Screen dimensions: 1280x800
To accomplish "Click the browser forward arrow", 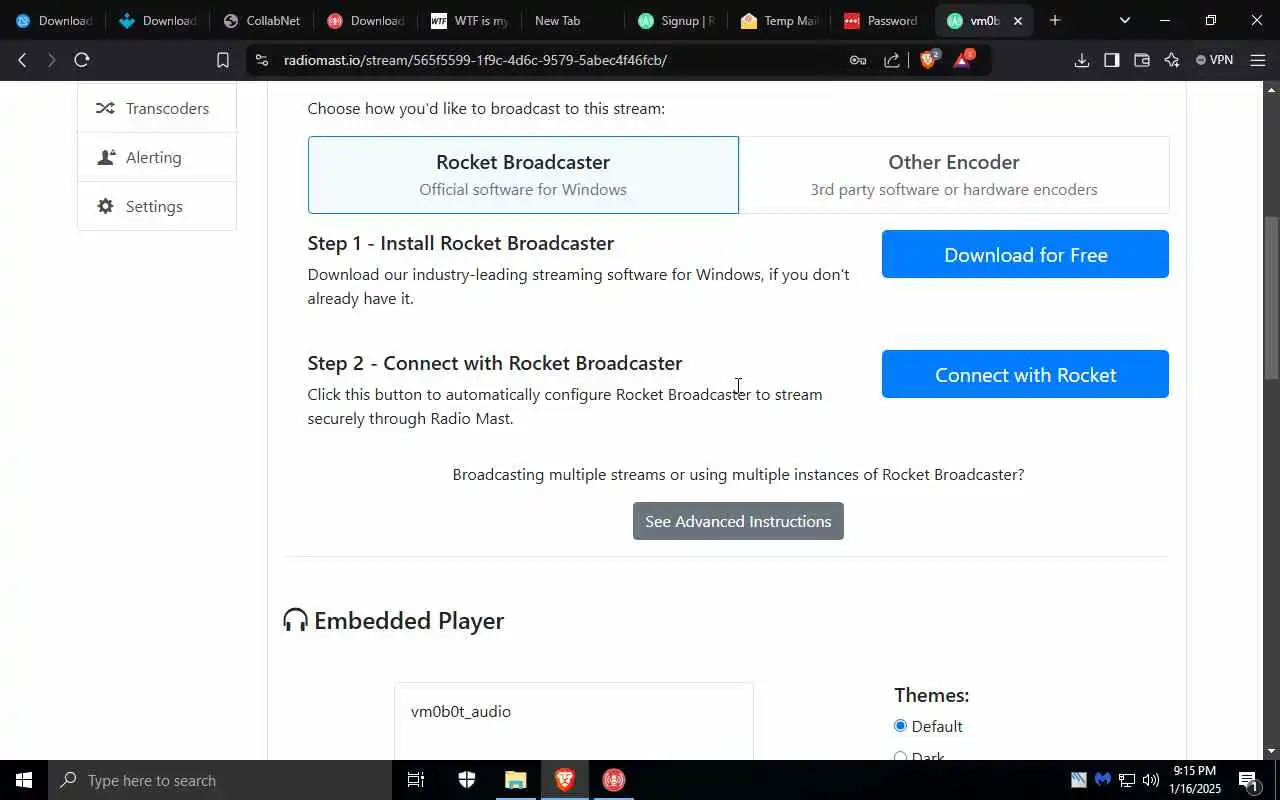I will [x=52, y=60].
